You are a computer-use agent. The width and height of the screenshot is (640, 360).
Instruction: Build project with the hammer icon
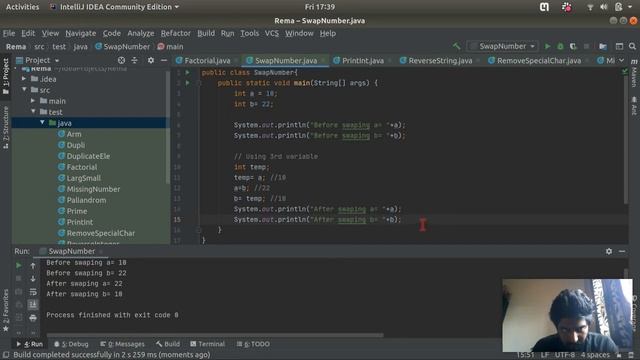(456, 47)
